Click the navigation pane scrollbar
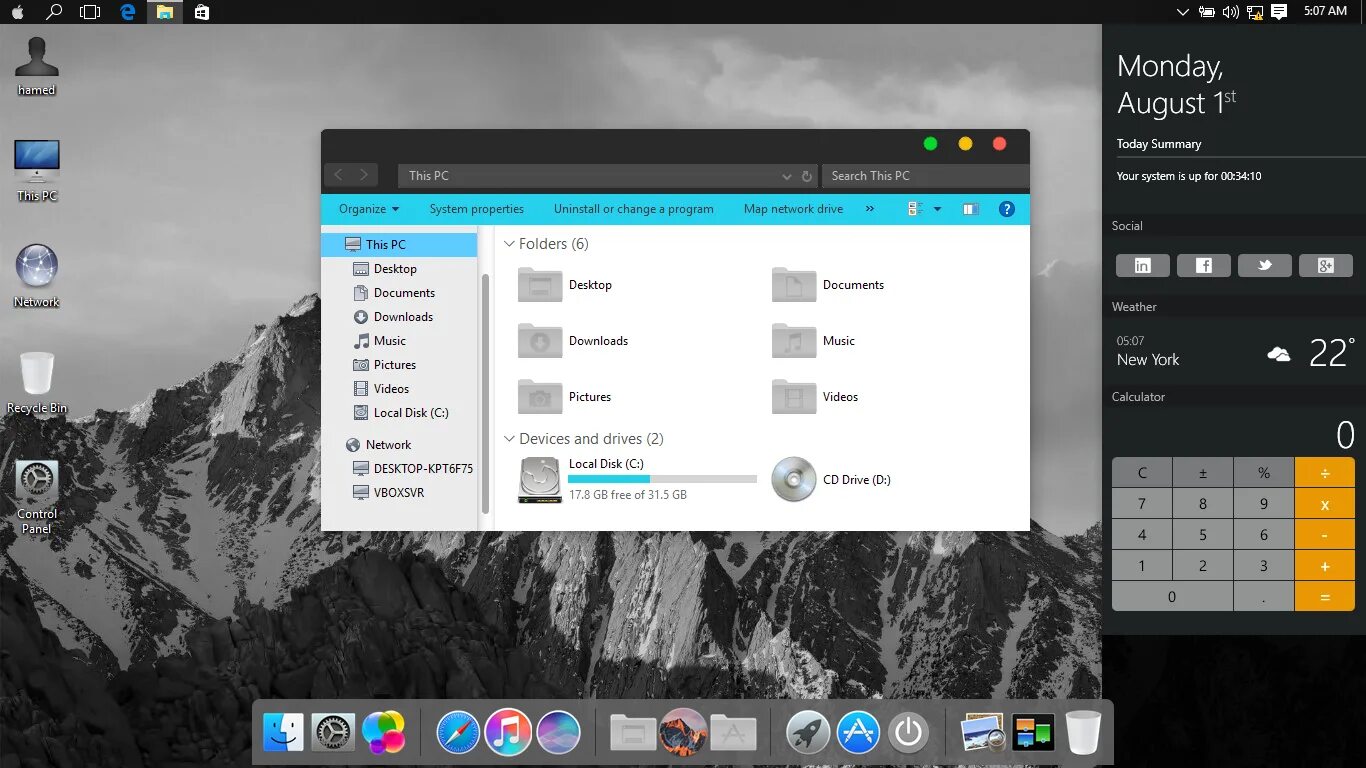Image resolution: width=1366 pixels, height=768 pixels. 485,393
